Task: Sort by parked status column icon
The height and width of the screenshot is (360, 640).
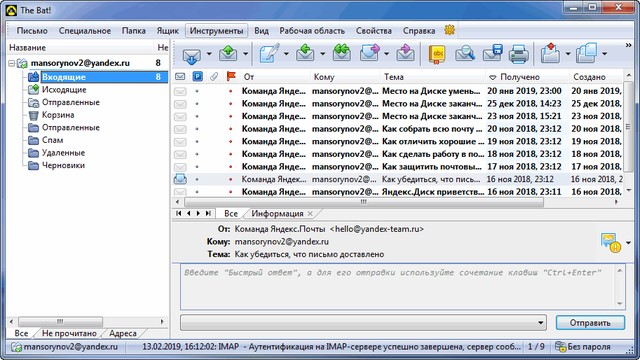Action: coord(198,76)
